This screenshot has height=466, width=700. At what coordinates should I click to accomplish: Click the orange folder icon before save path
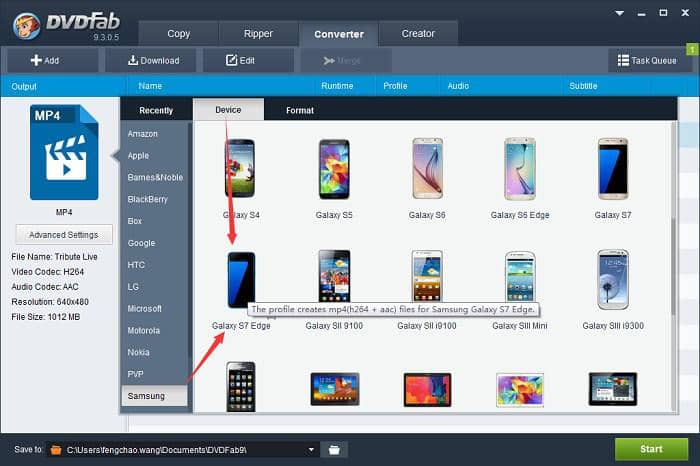[56, 449]
